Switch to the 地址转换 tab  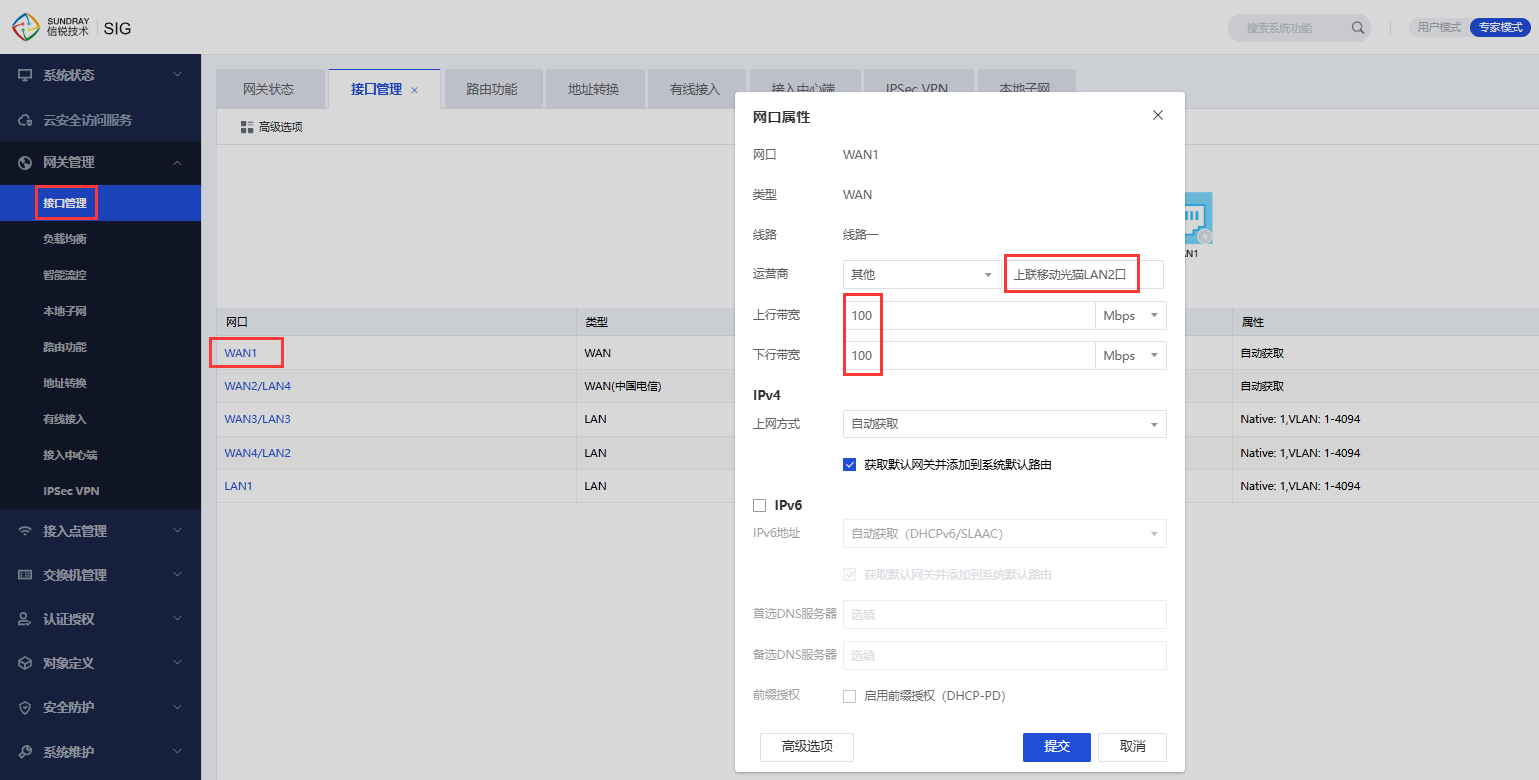coord(594,89)
